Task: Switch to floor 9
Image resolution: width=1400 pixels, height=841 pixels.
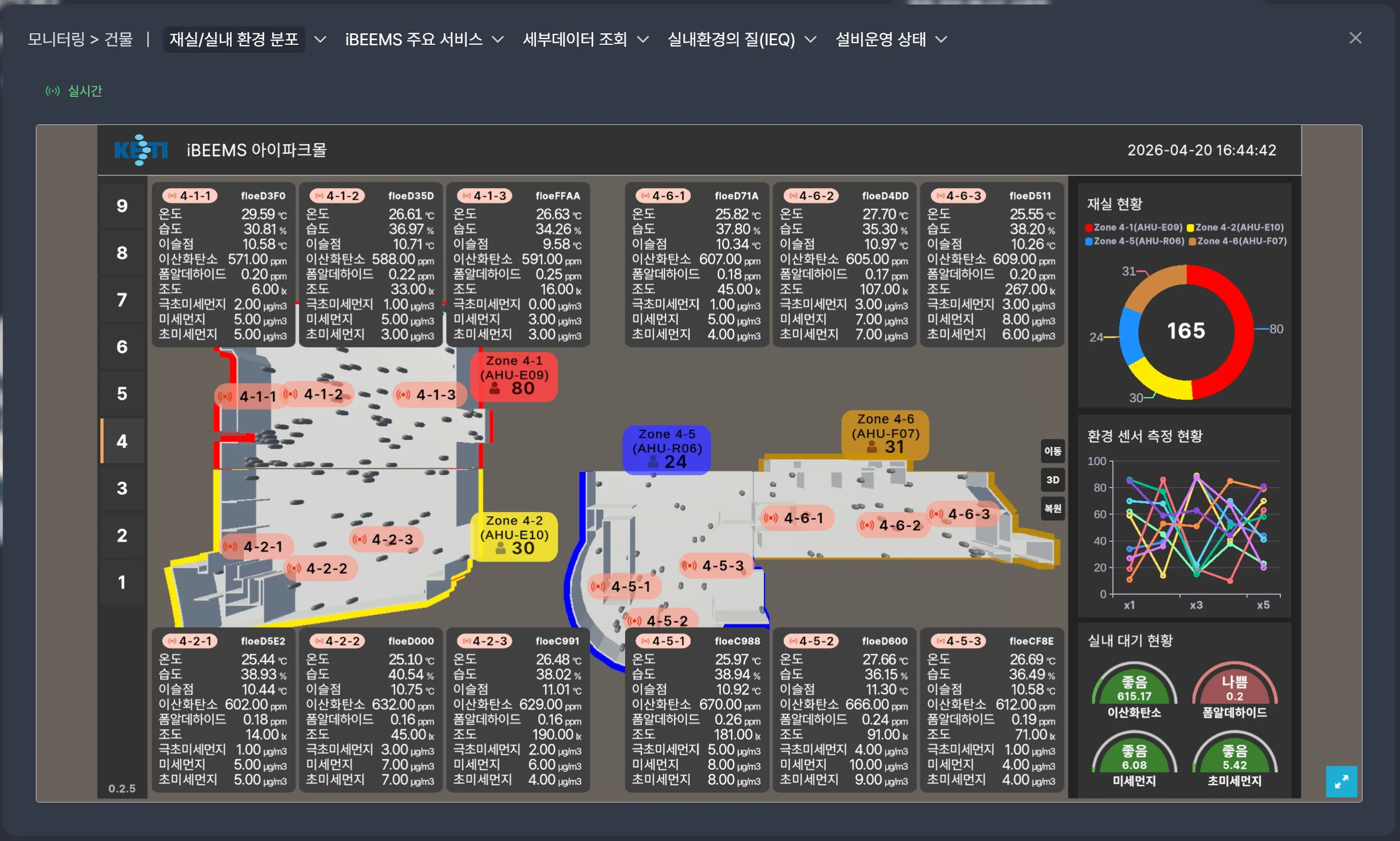Action: (x=122, y=206)
